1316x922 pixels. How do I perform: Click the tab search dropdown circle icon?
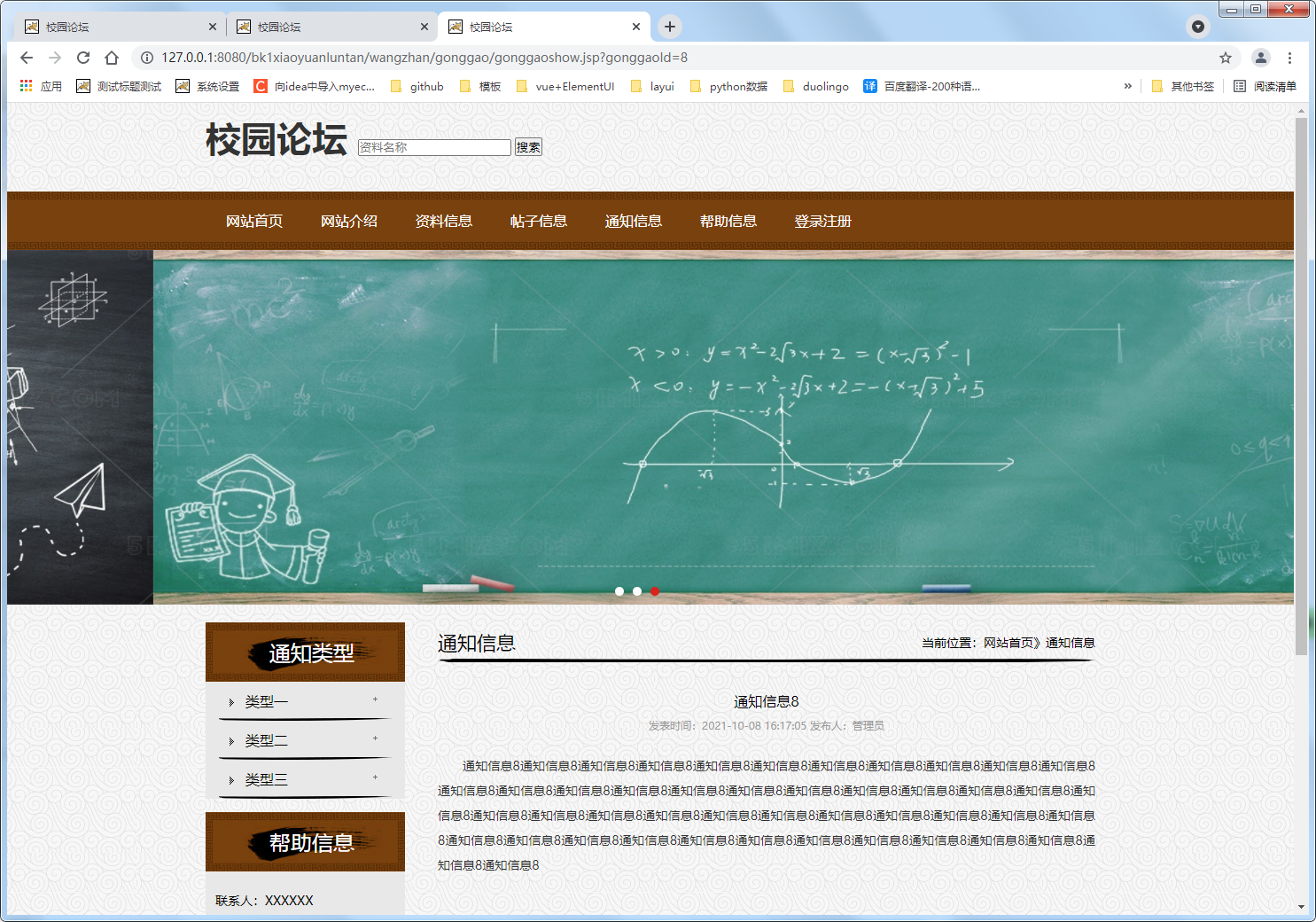(x=1198, y=27)
